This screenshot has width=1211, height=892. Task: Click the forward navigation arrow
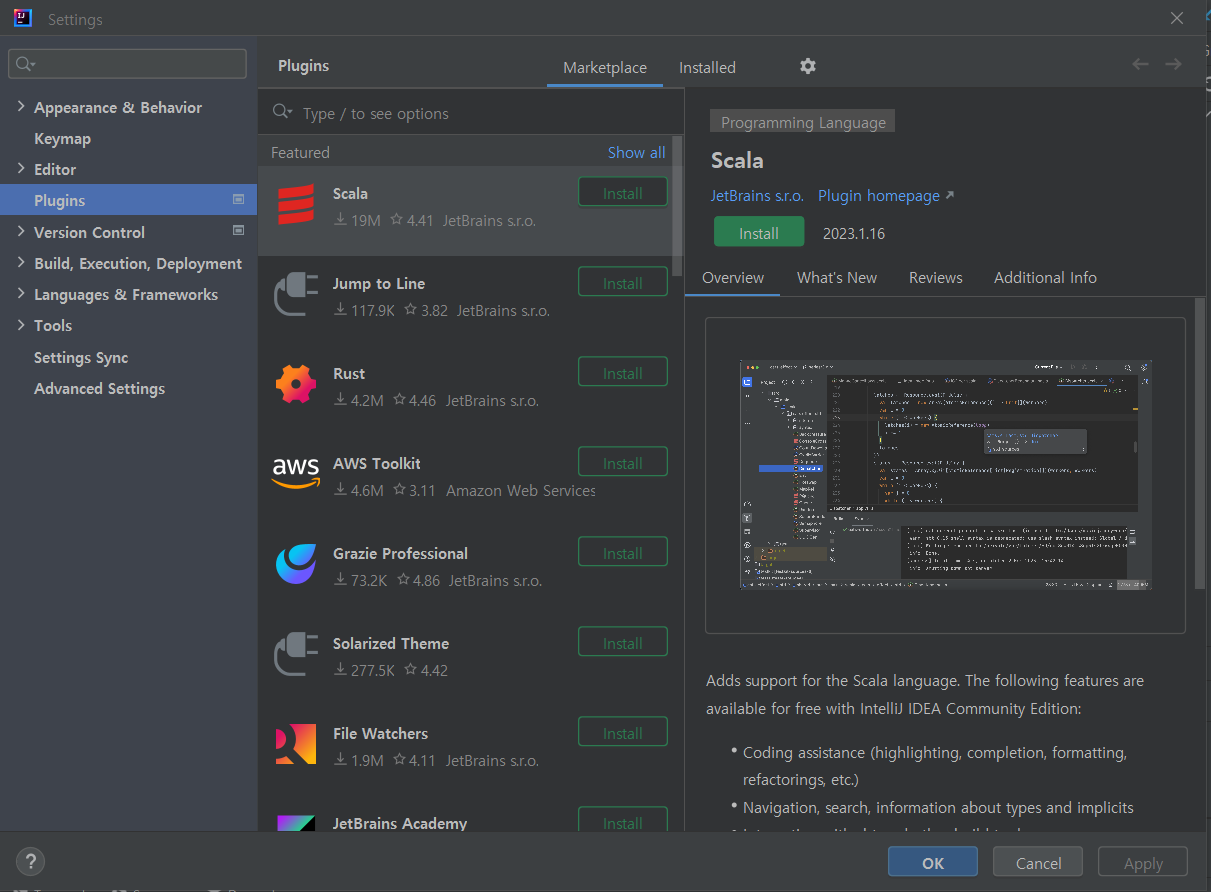(x=1173, y=64)
